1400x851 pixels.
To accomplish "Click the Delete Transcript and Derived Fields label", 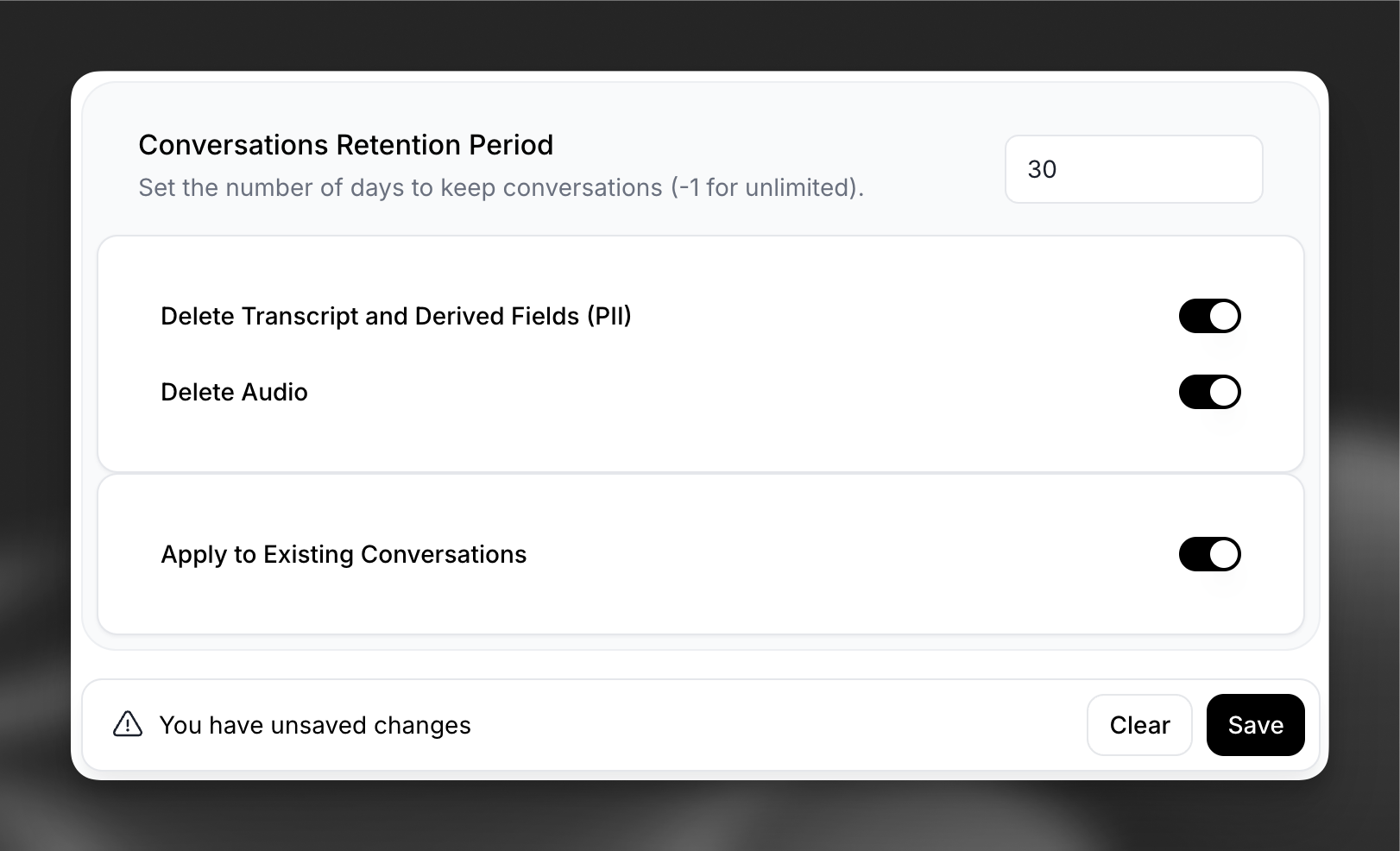I will (395, 316).
